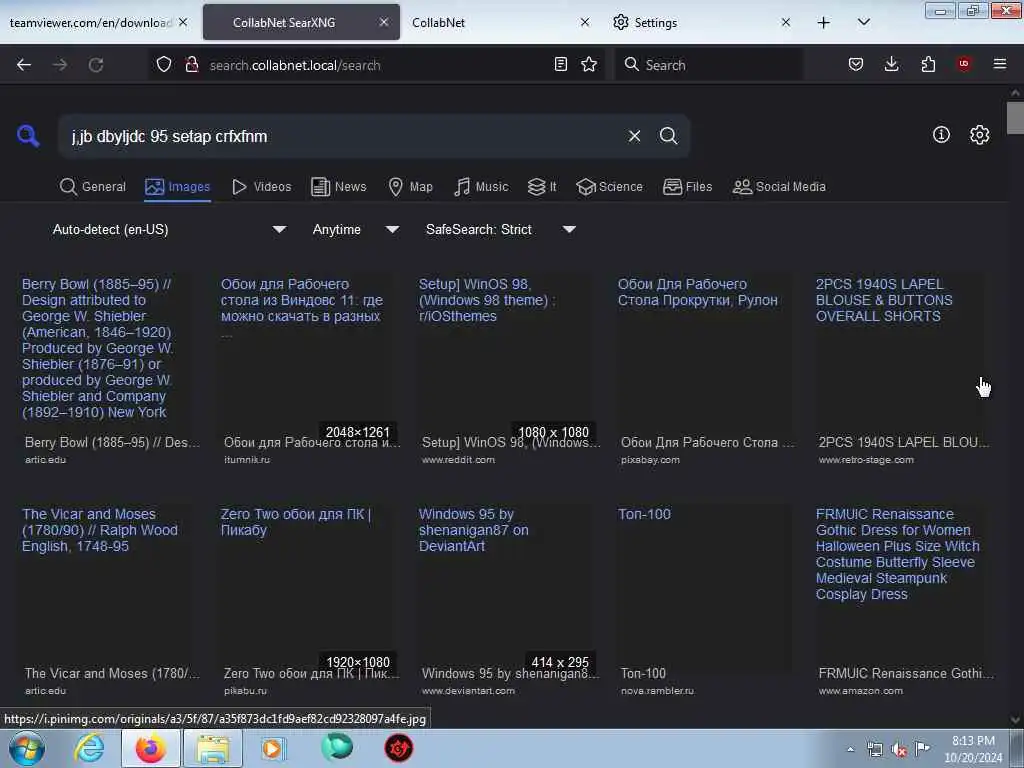The height and width of the screenshot is (768, 1024).
Task: Open the SafeSearch: Strict dropdown
Action: click(x=501, y=229)
